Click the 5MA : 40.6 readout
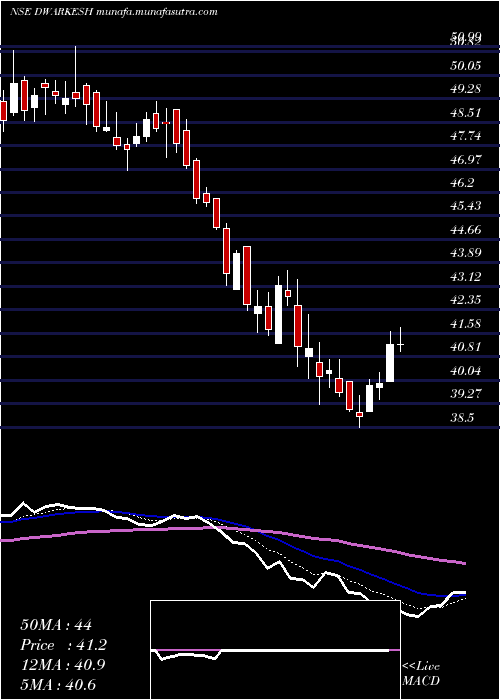This screenshot has width=500, height=700. pyautogui.click(x=58, y=685)
